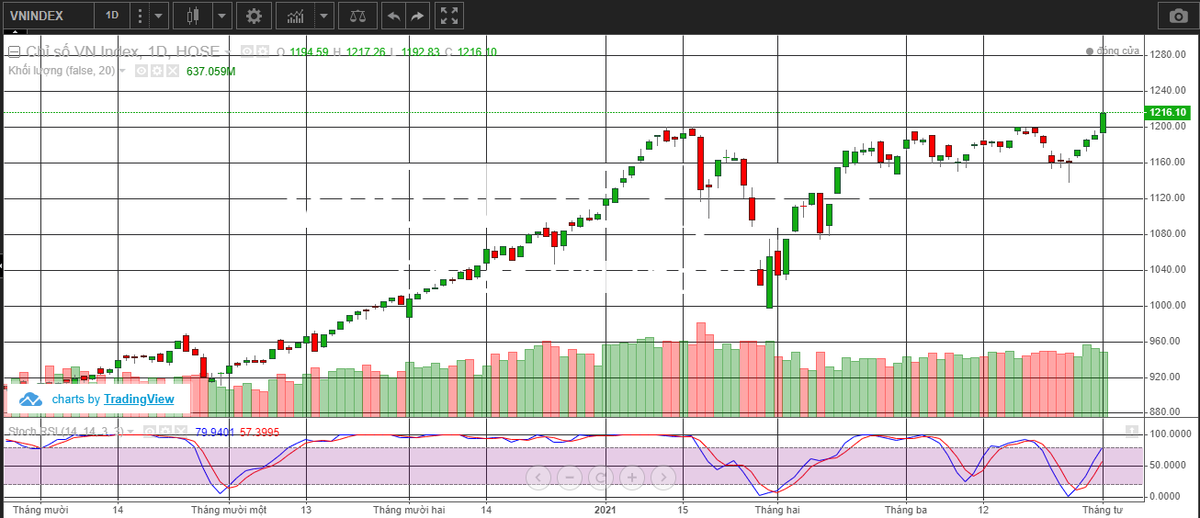The width and height of the screenshot is (1200, 518).
Task: Expand the chart style dropdown arrow
Action: coord(221,15)
